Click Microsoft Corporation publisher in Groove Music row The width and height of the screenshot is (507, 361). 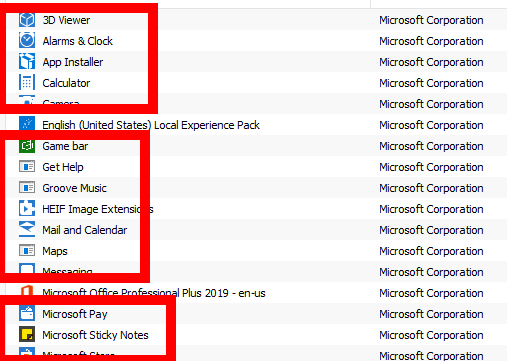point(431,188)
